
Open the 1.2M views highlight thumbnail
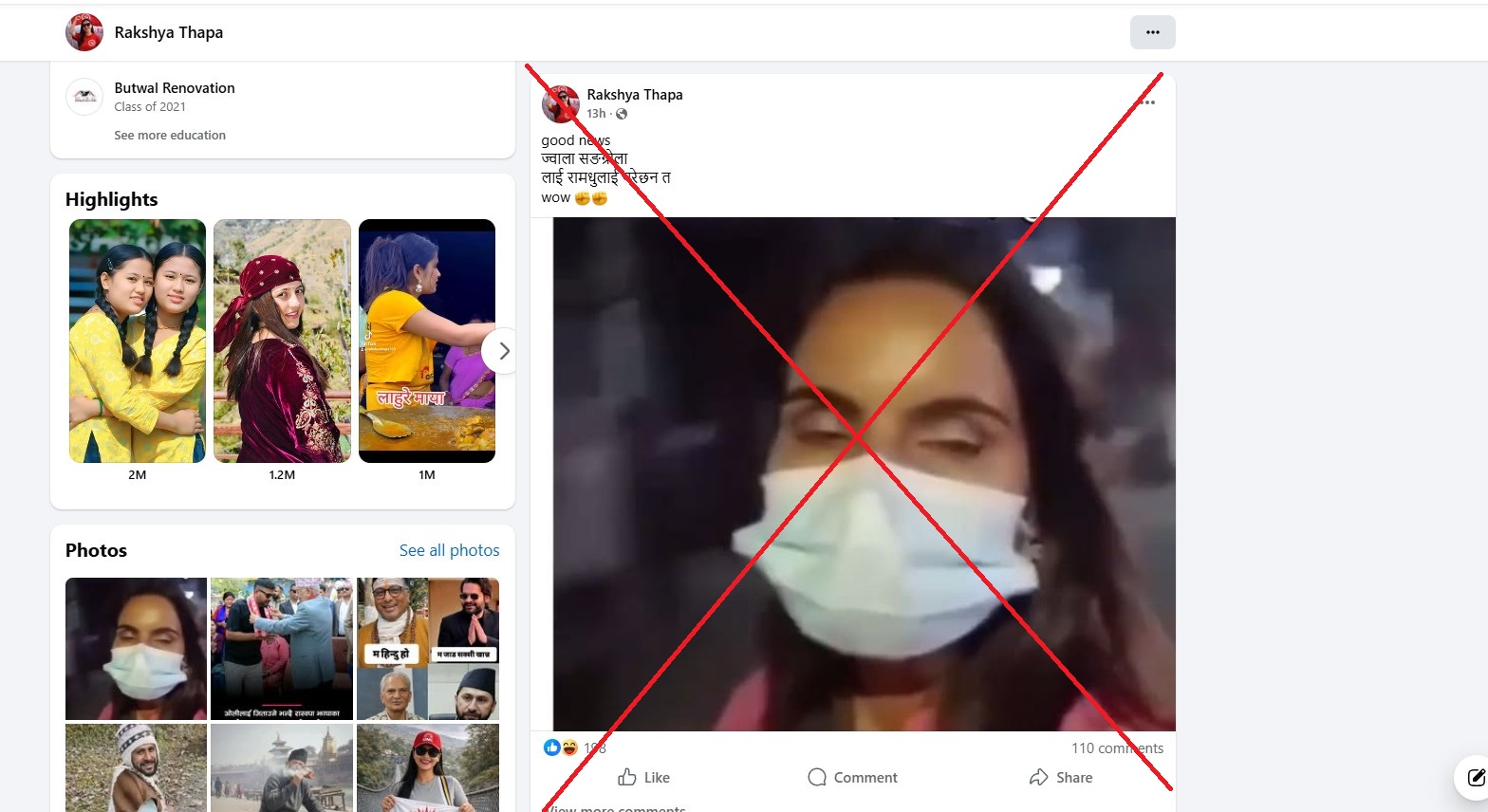click(282, 341)
